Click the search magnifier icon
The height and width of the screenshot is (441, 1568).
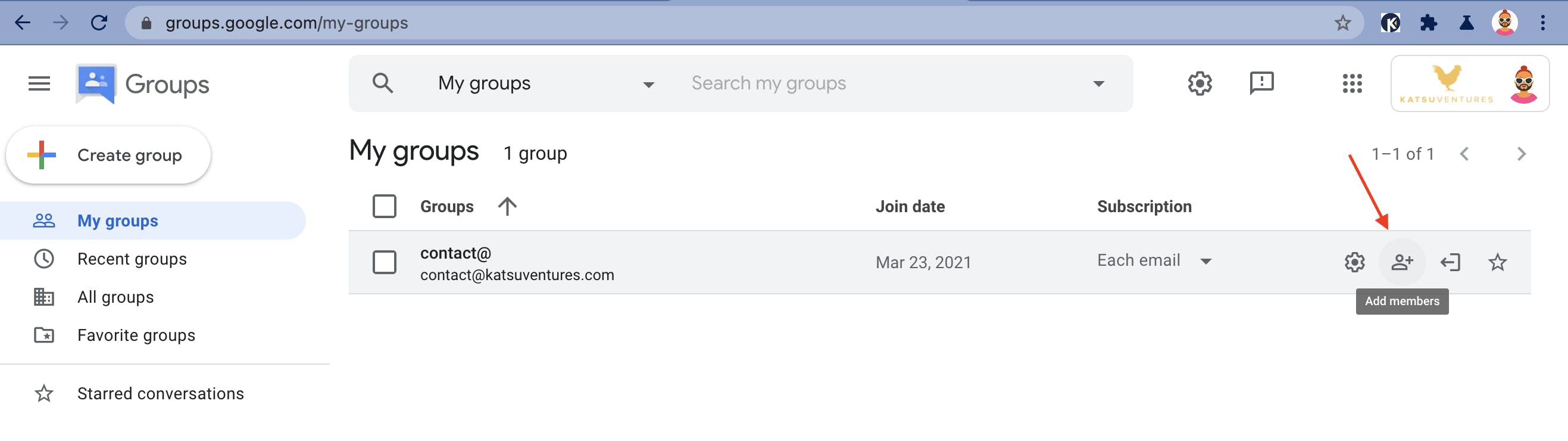coord(382,83)
